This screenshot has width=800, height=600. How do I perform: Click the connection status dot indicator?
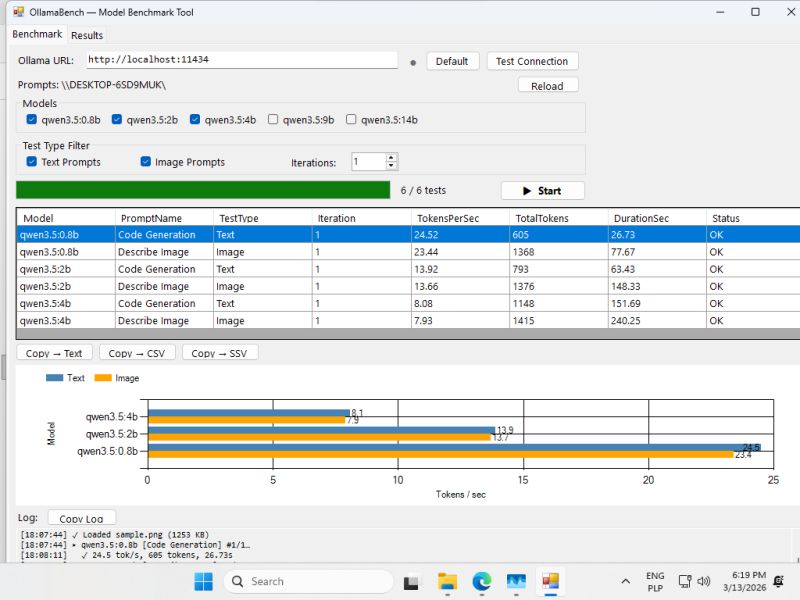(413, 63)
